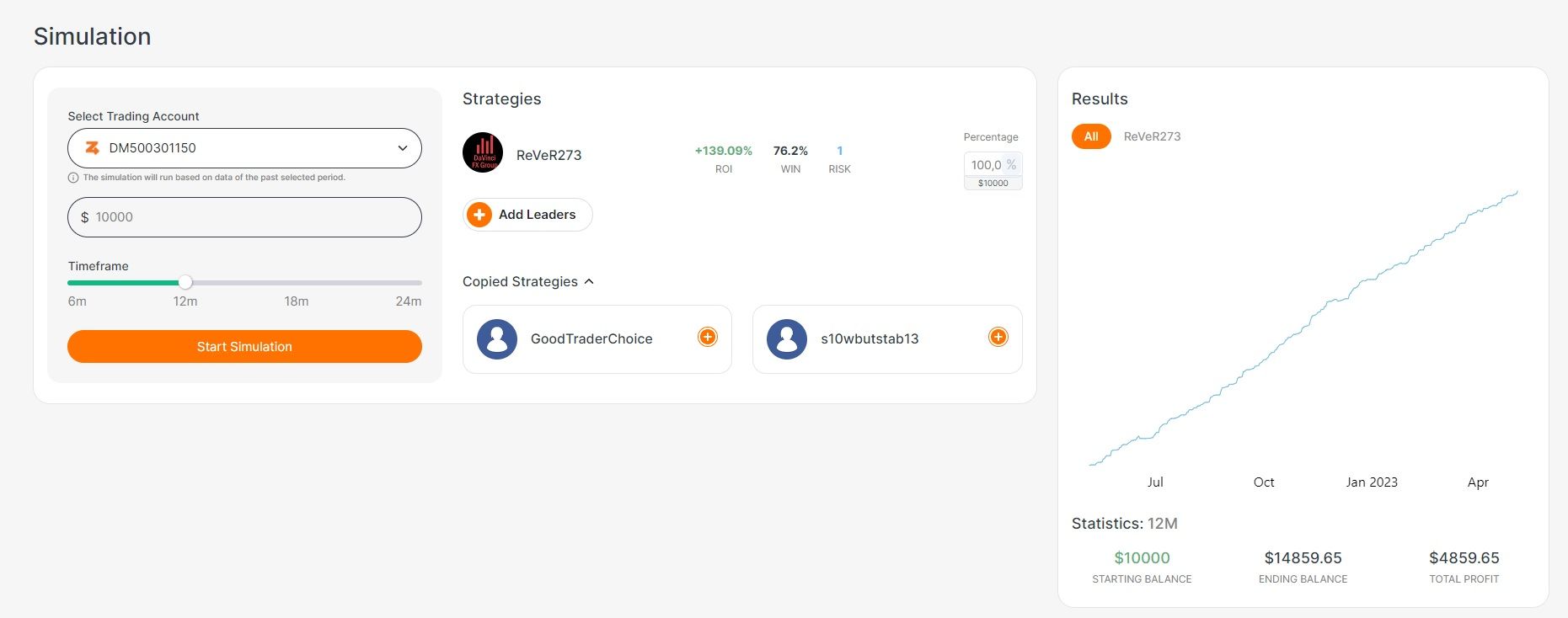1568x618 pixels.
Task: Set timeframe to the 6m mark
Action: tap(70, 283)
